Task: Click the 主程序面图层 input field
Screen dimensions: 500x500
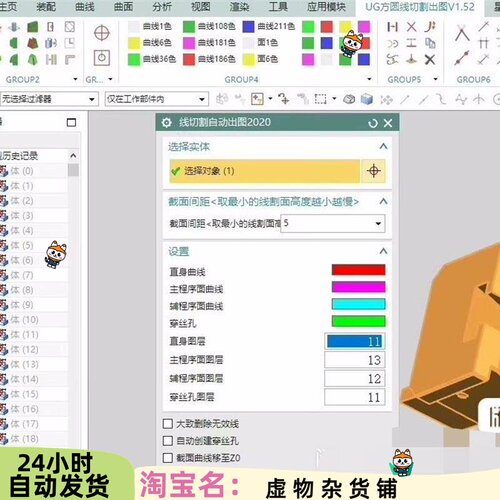Action: (355, 360)
